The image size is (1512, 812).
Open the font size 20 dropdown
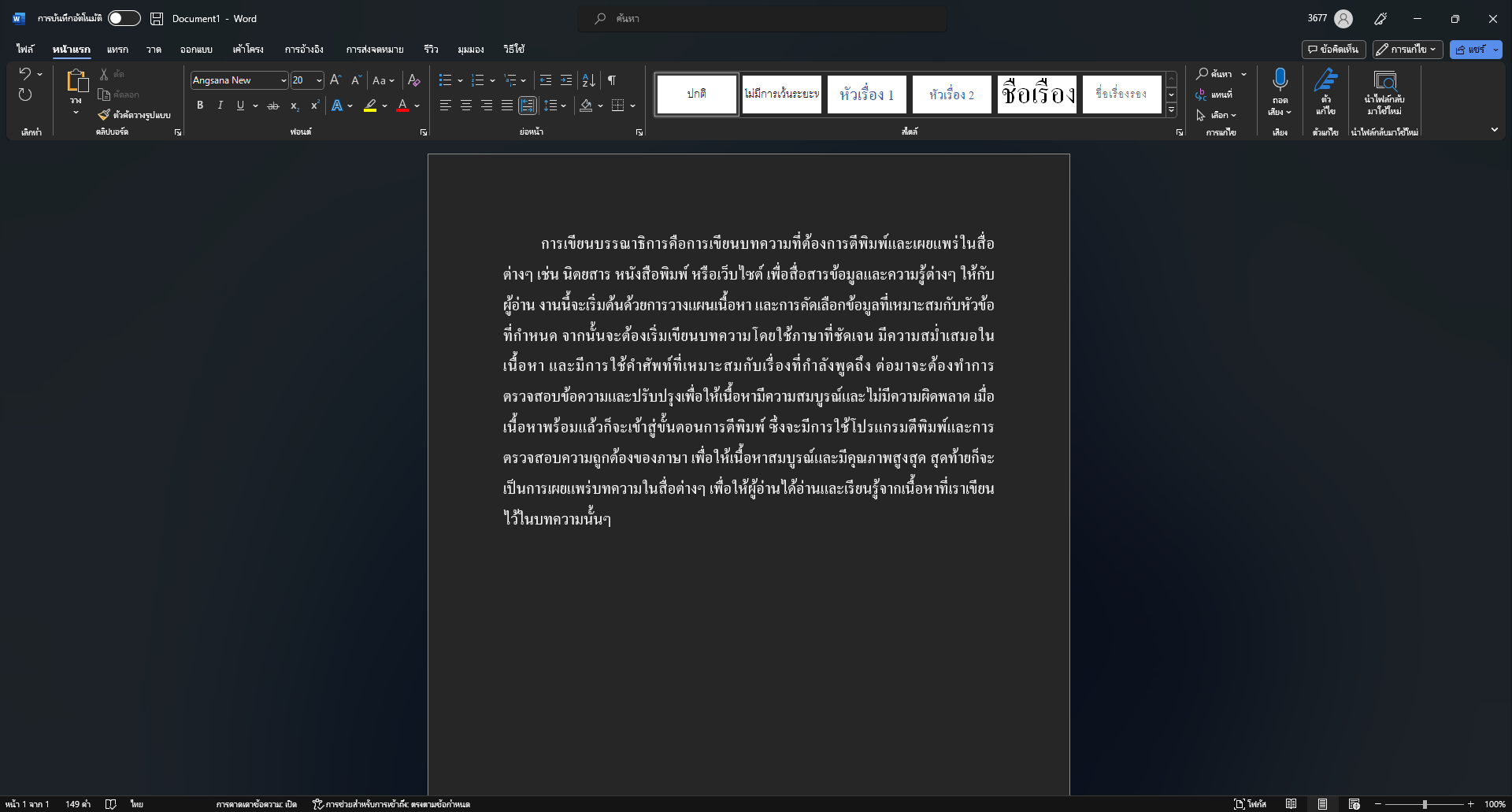point(319,80)
